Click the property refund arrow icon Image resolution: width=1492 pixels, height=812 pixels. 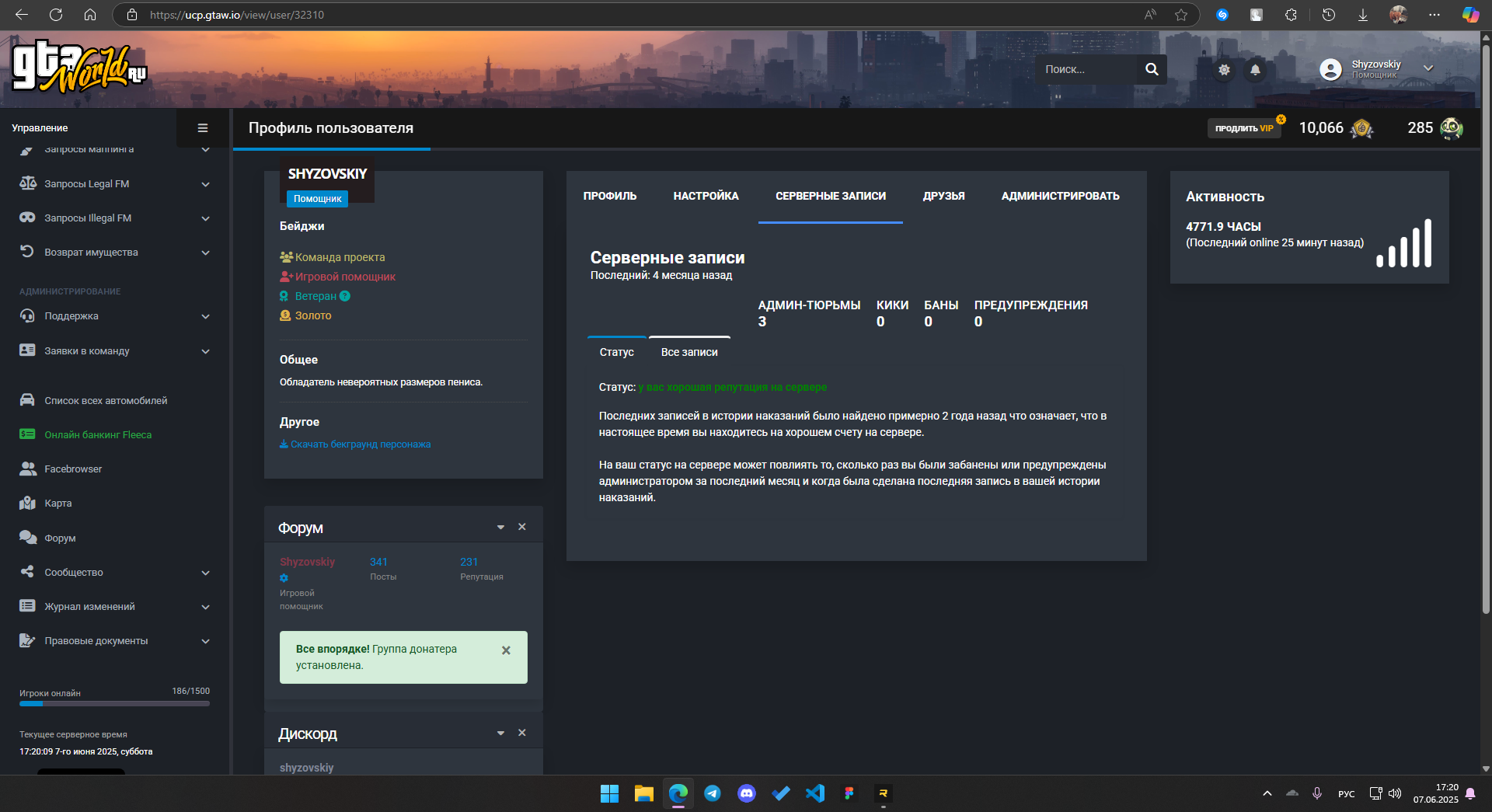coord(27,252)
